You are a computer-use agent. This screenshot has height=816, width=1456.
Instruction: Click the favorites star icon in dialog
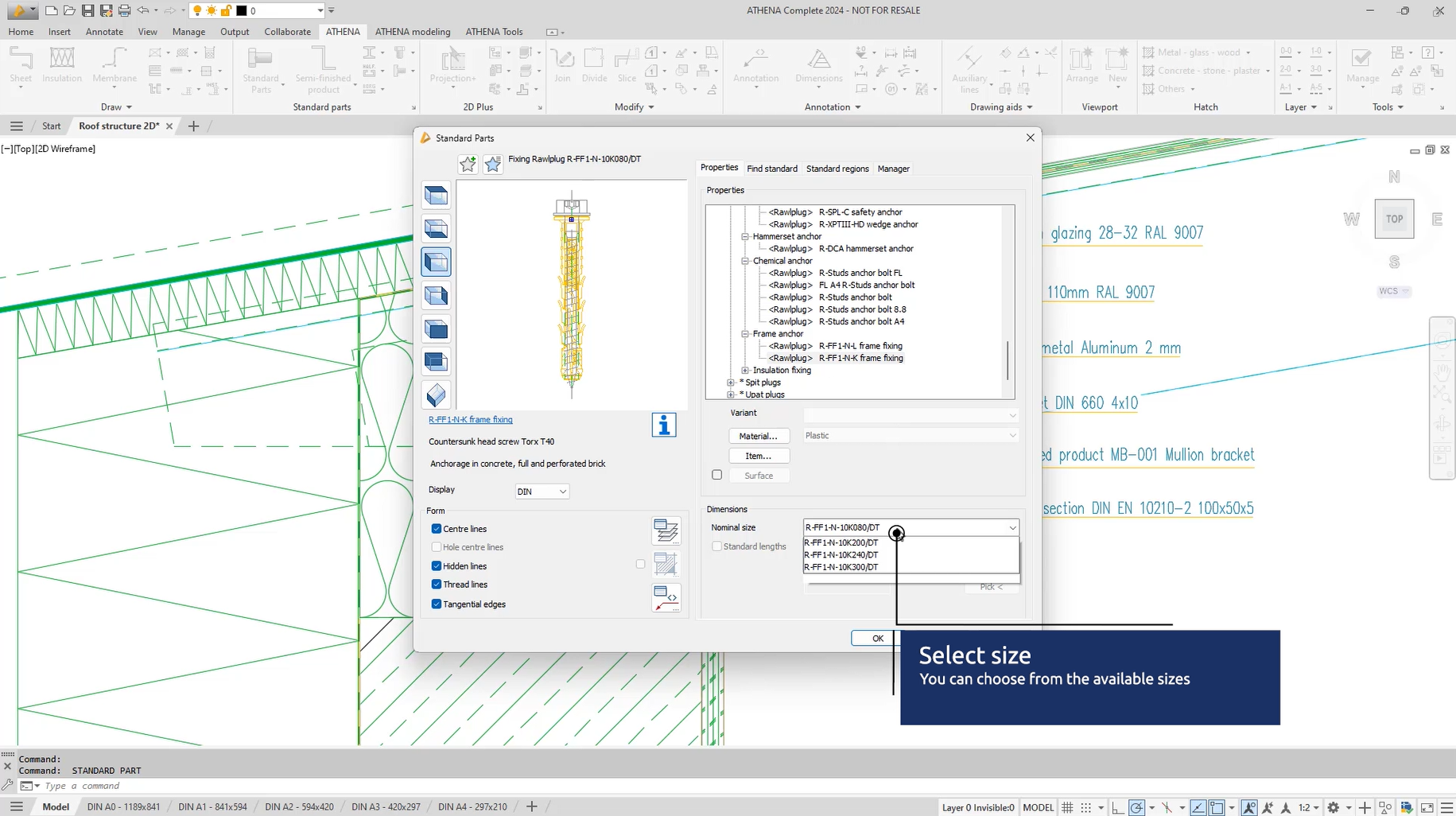[493, 164]
